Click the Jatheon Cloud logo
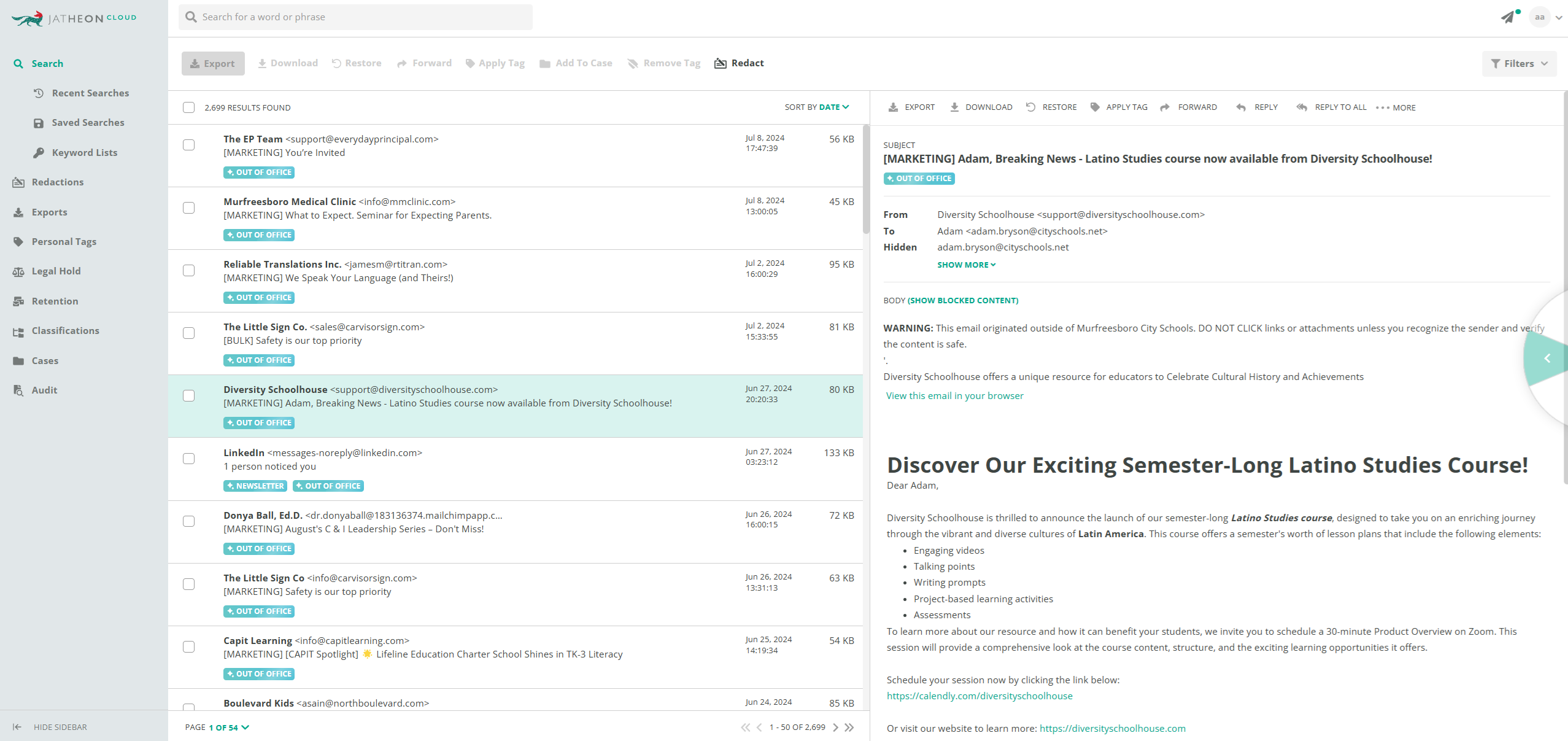Viewport: 1568px width, 741px height. (74, 18)
